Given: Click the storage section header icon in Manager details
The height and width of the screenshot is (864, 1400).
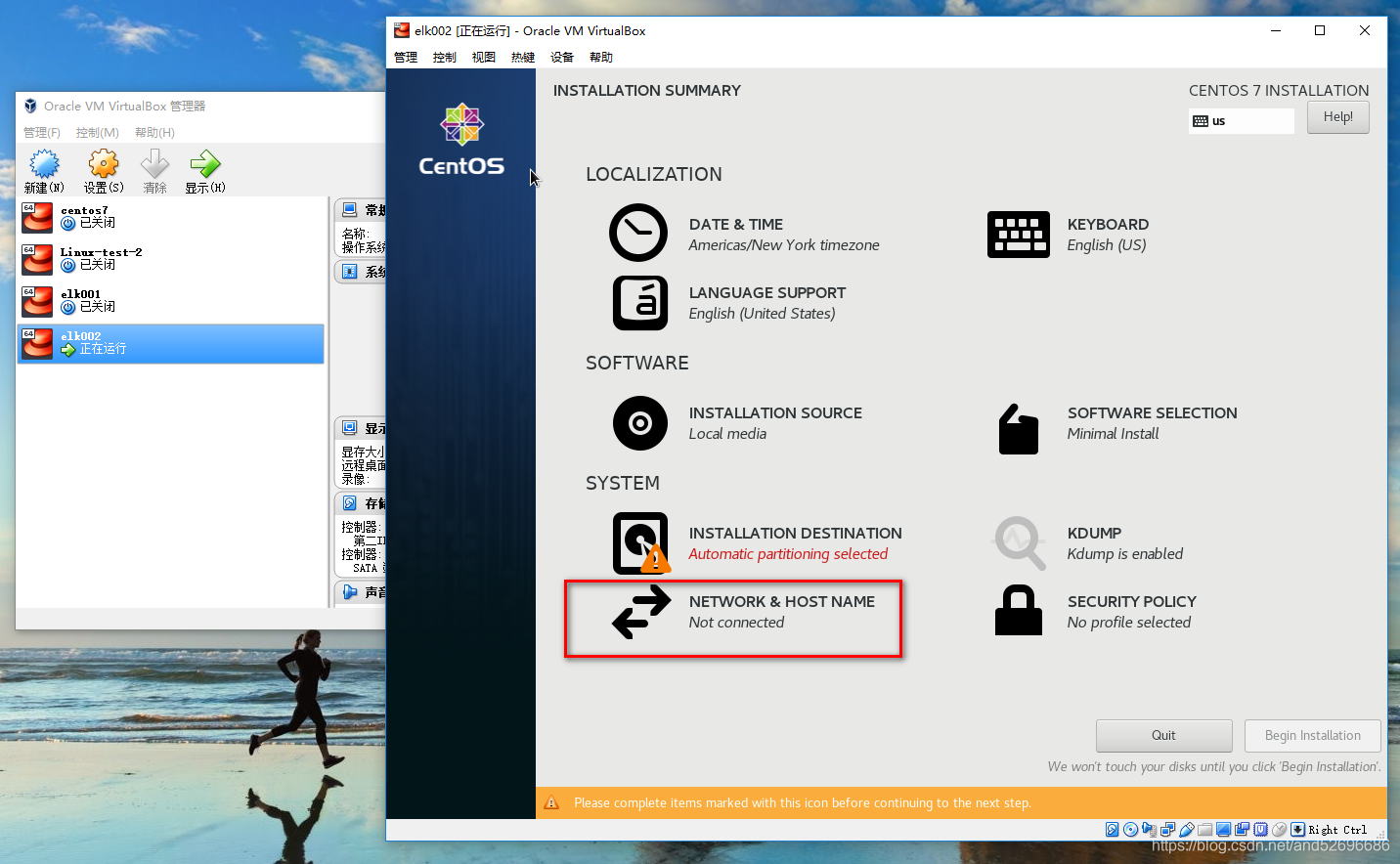Looking at the screenshot, I should [350, 503].
